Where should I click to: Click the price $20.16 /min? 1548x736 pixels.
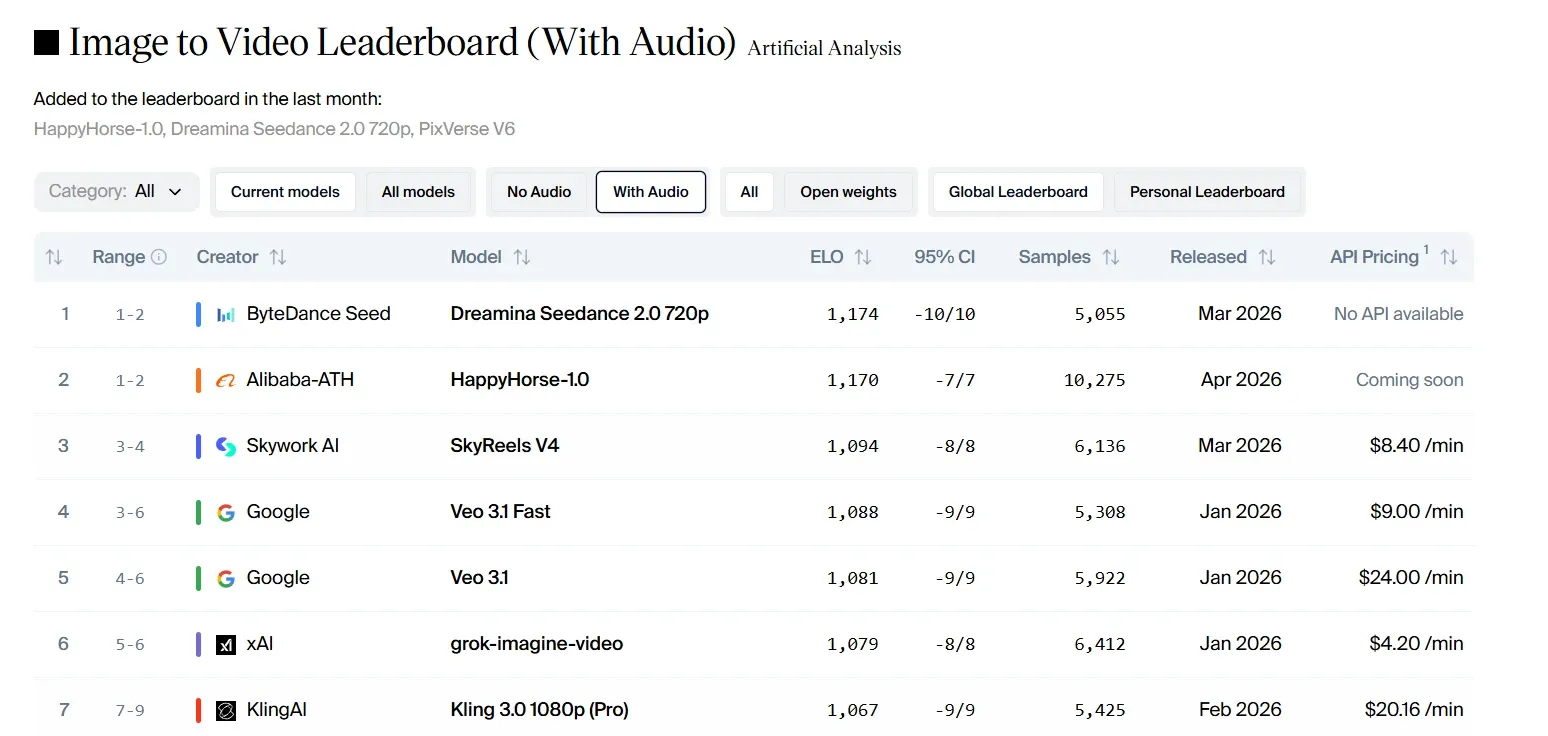tap(1414, 710)
